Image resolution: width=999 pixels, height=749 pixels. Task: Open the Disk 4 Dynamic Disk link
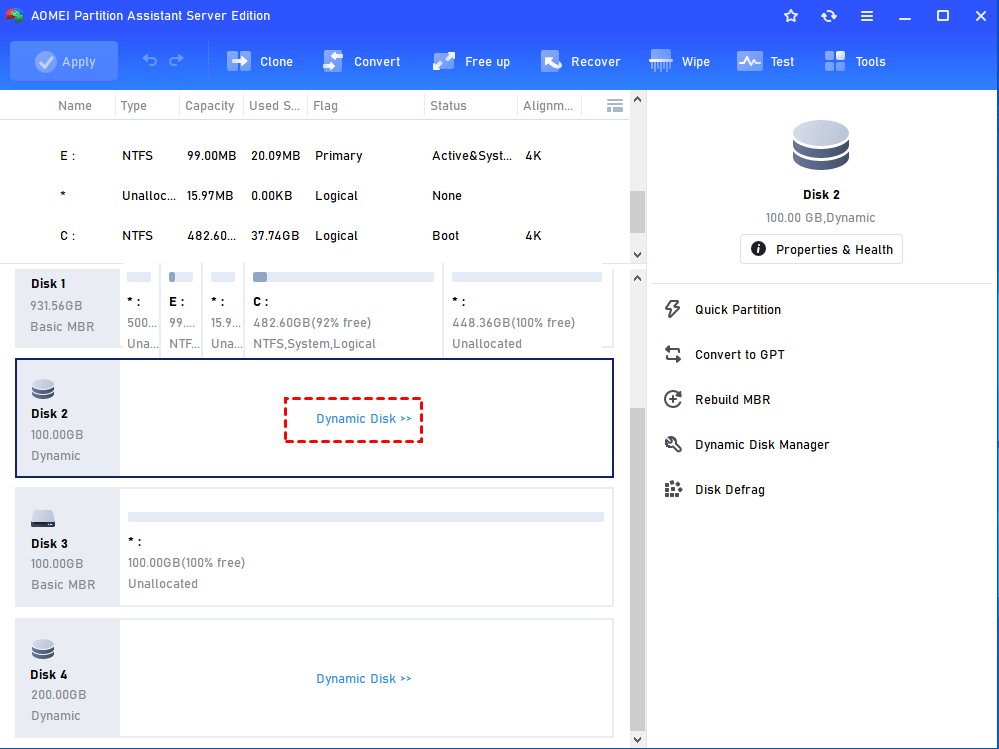point(364,679)
